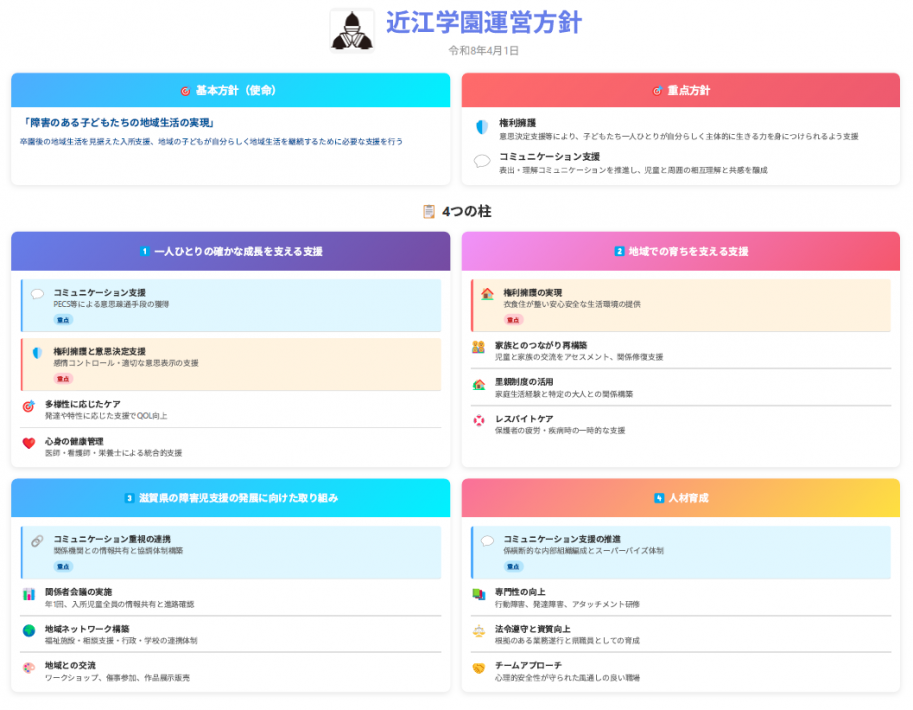Click the 近江学園 logo image at top

352,30
